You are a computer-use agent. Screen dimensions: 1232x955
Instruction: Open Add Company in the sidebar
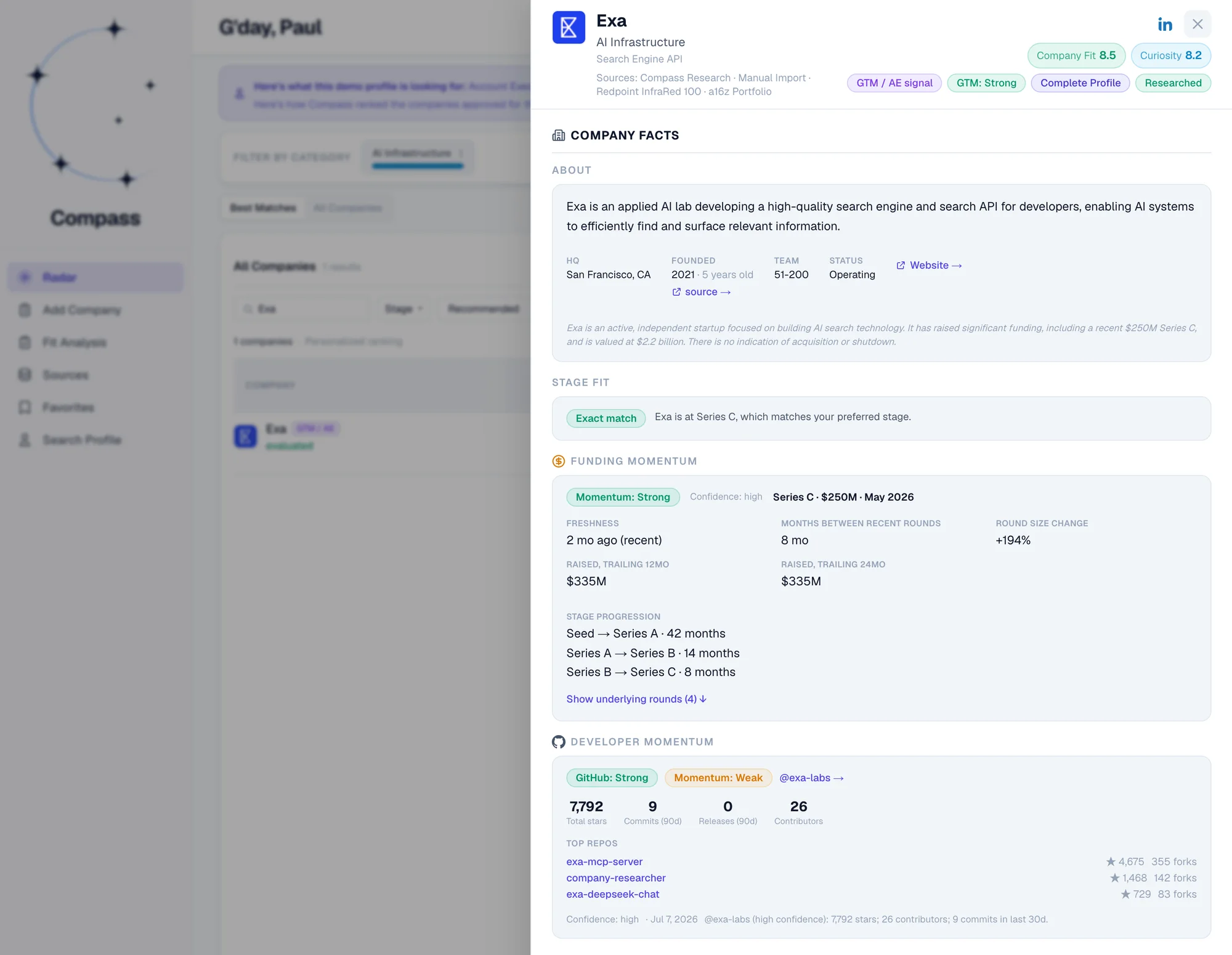pos(95,310)
